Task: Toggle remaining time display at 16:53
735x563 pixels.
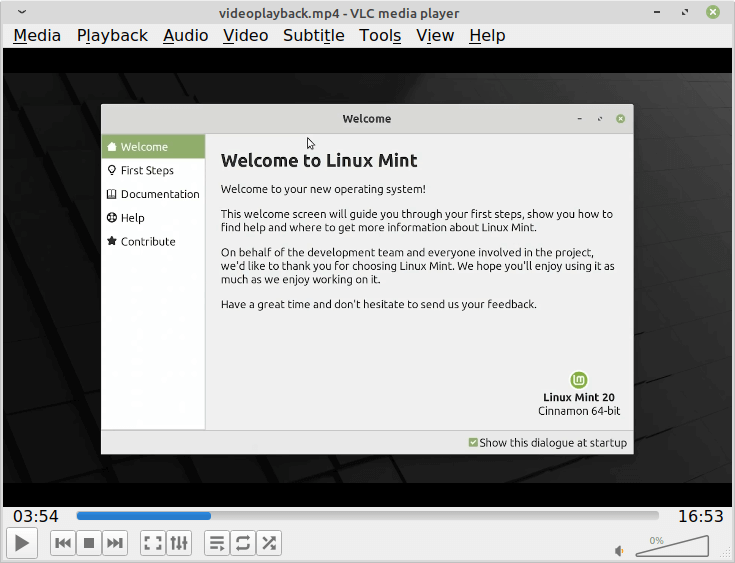Action: click(x=700, y=516)
